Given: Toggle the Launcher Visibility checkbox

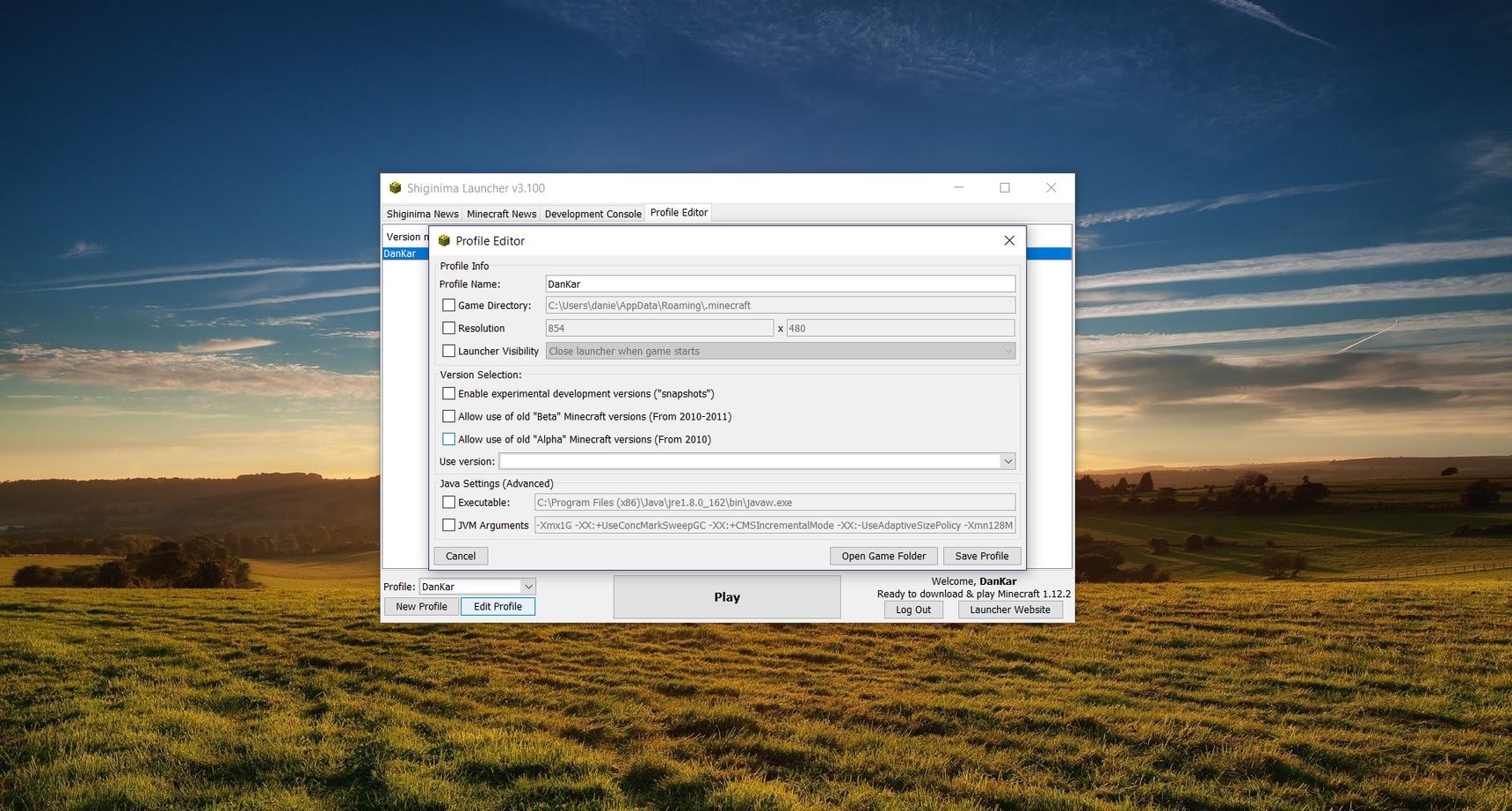Looking at the screenshot, I should (448, 351).
